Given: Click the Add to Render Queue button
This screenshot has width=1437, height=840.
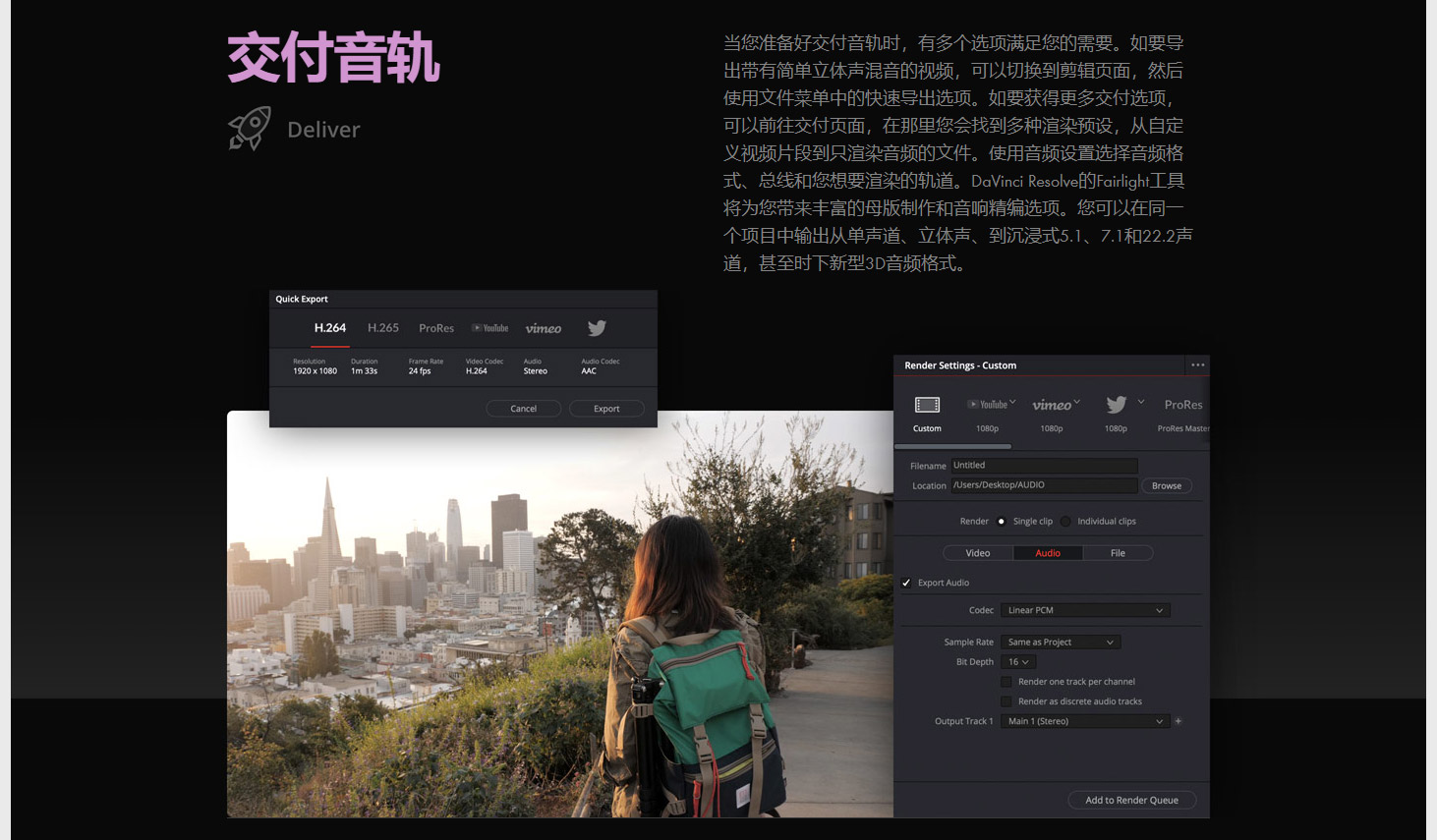Looking at the screenshot, I should [1131, 800].
